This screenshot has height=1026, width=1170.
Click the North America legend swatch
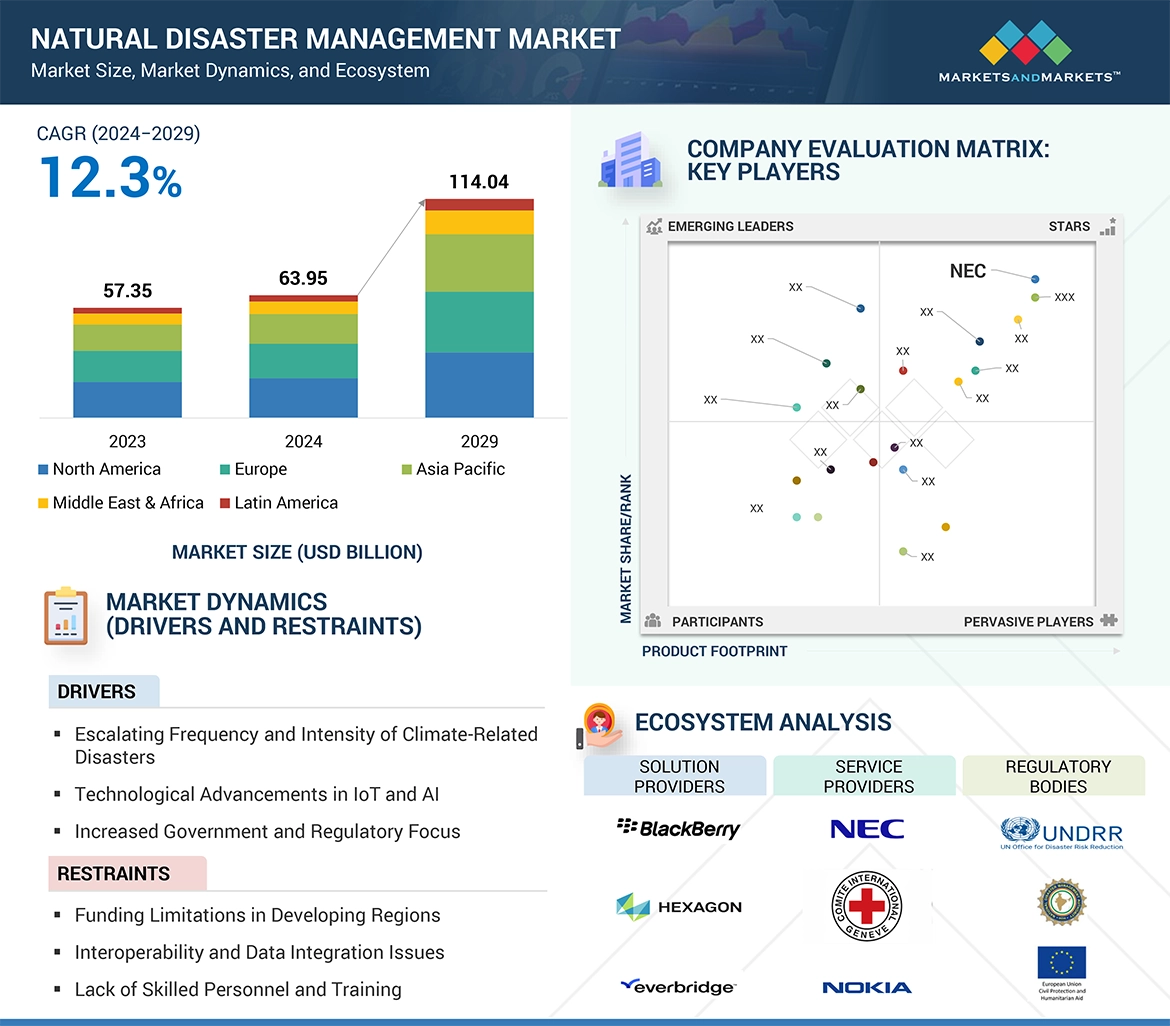[x=43, y=470]
